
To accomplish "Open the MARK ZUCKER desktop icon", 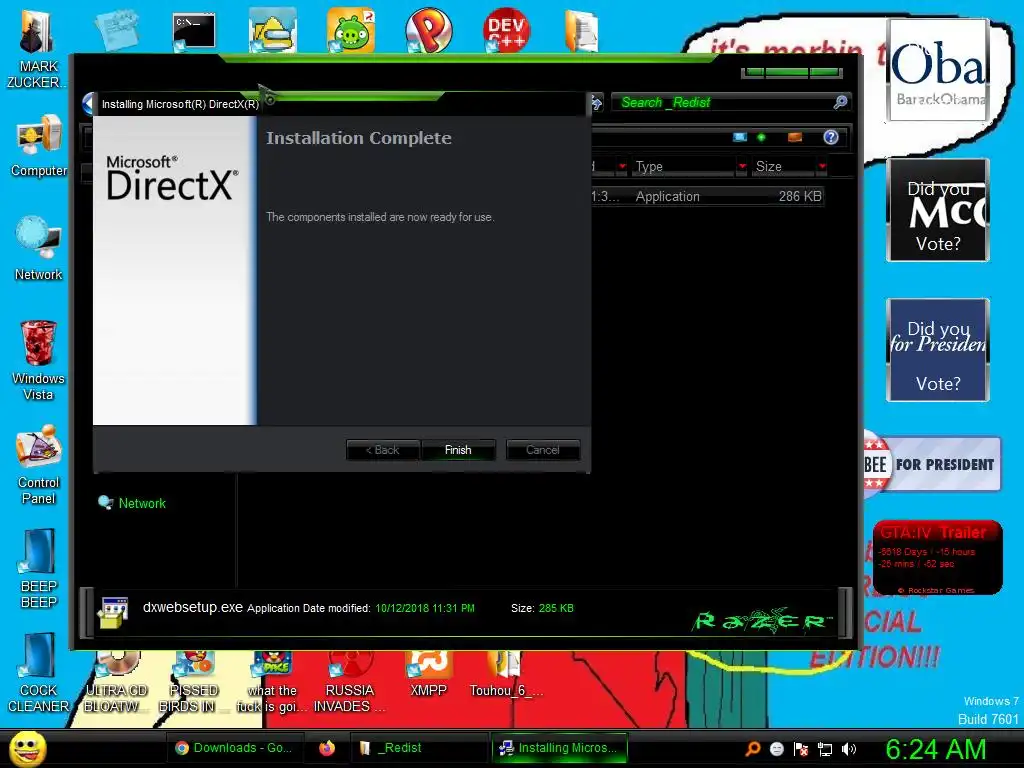I will click(x=37, y=49).
